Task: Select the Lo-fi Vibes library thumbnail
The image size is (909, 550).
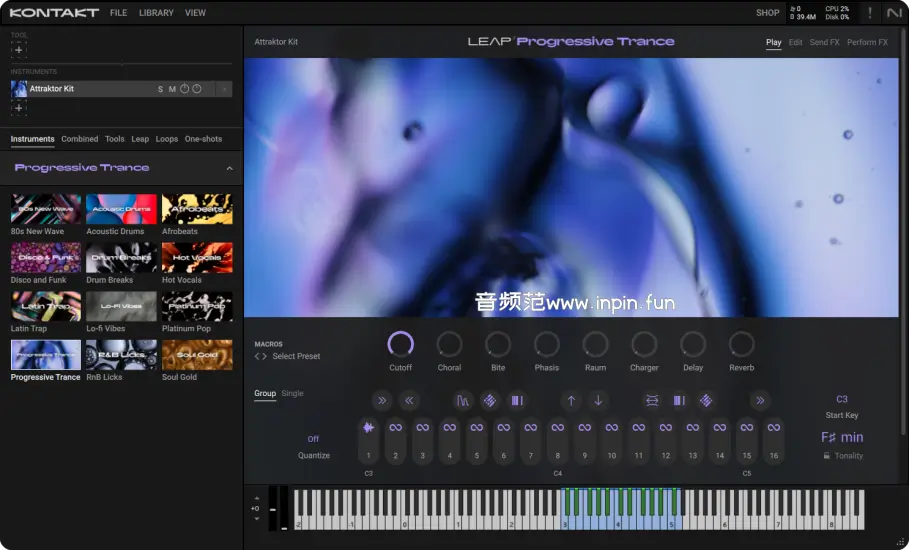Action: [121, 307]
